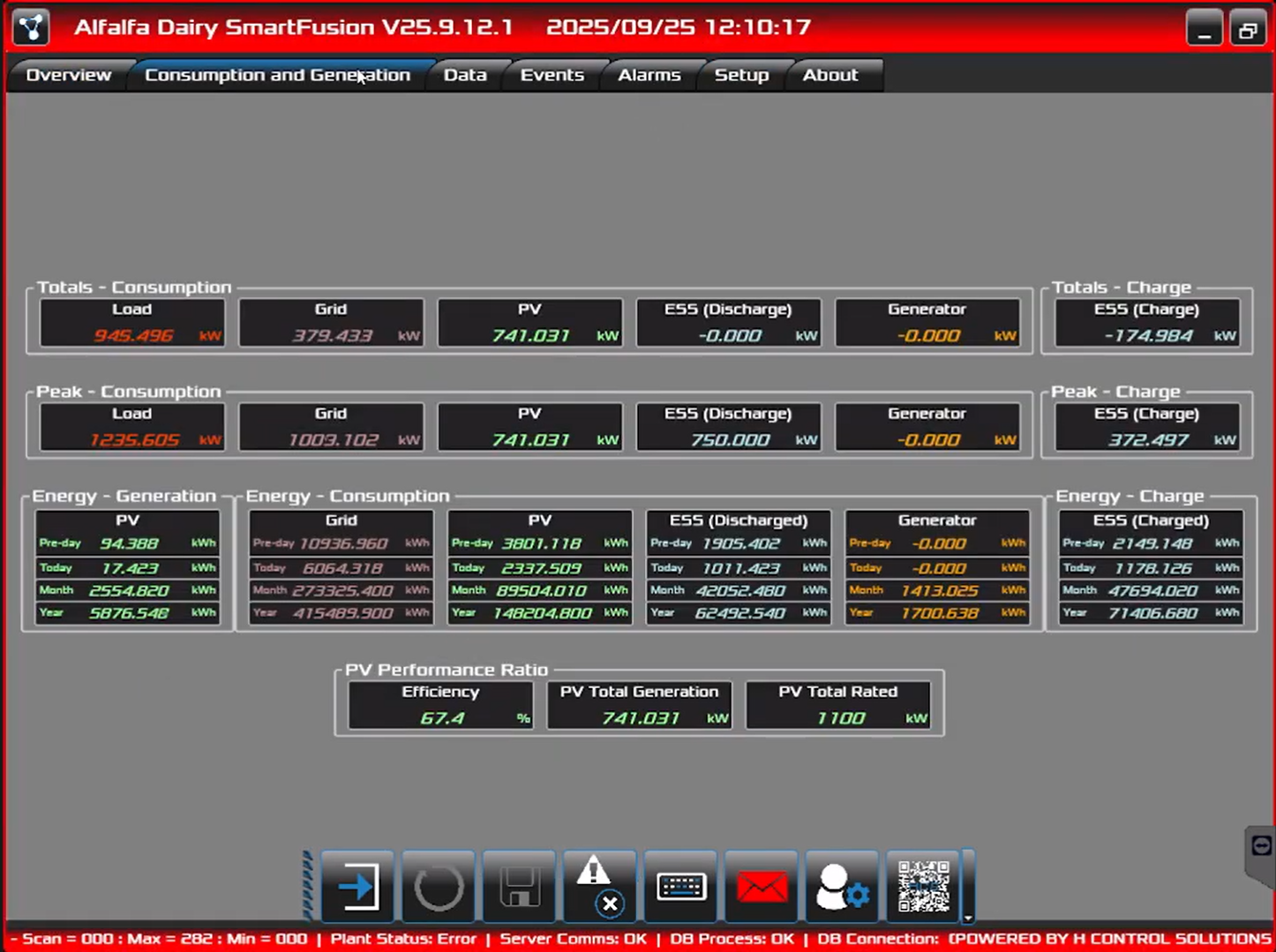1276x952 pixels.
Task: Go to the Events tab
Action: [x=552, y=75]
